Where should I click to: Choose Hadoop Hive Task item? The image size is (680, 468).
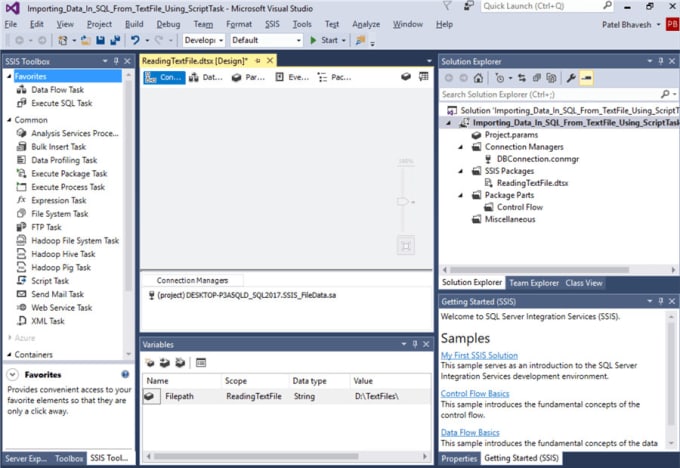[63, 254]
